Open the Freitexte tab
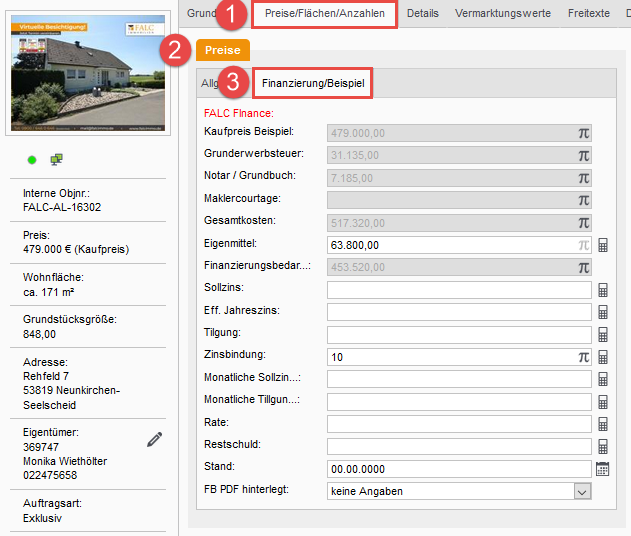The image size is (631, 536). [587, 13]
